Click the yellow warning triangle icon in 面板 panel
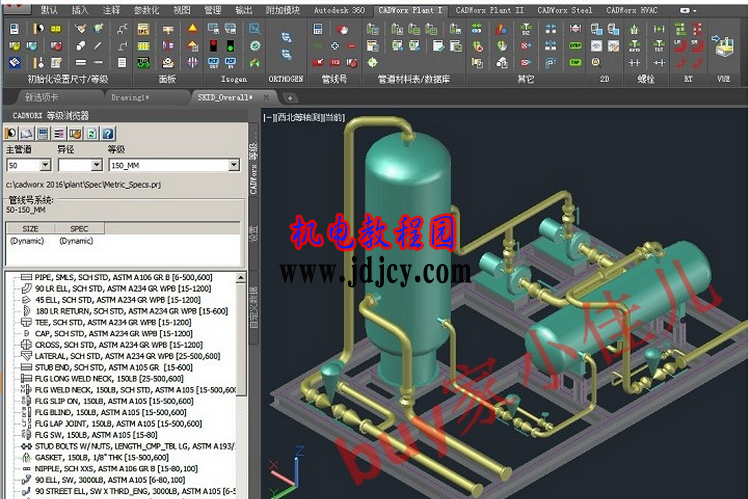748x499 pixels. [x=193, y=29]
